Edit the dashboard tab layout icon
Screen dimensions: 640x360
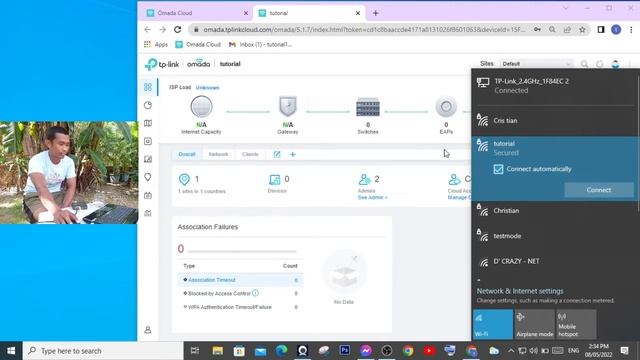click(277, 154)
